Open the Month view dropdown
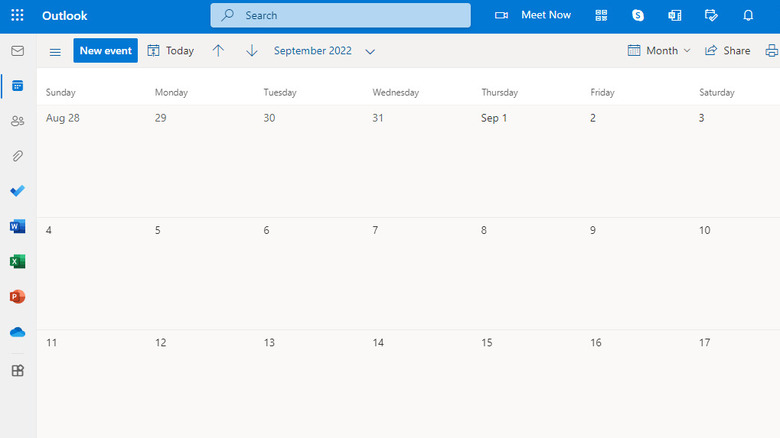Image resolution: width=780 pixels, height=438 pixels. pos(659,51)
